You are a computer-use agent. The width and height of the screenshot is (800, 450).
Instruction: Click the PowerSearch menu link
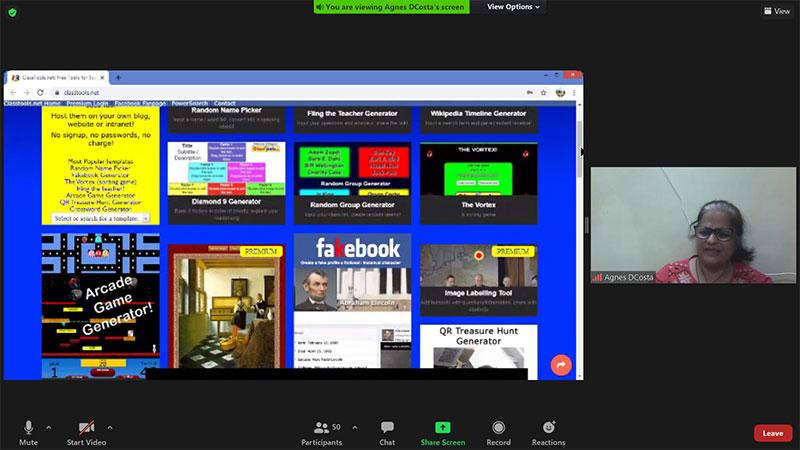[x=189, y=103]
